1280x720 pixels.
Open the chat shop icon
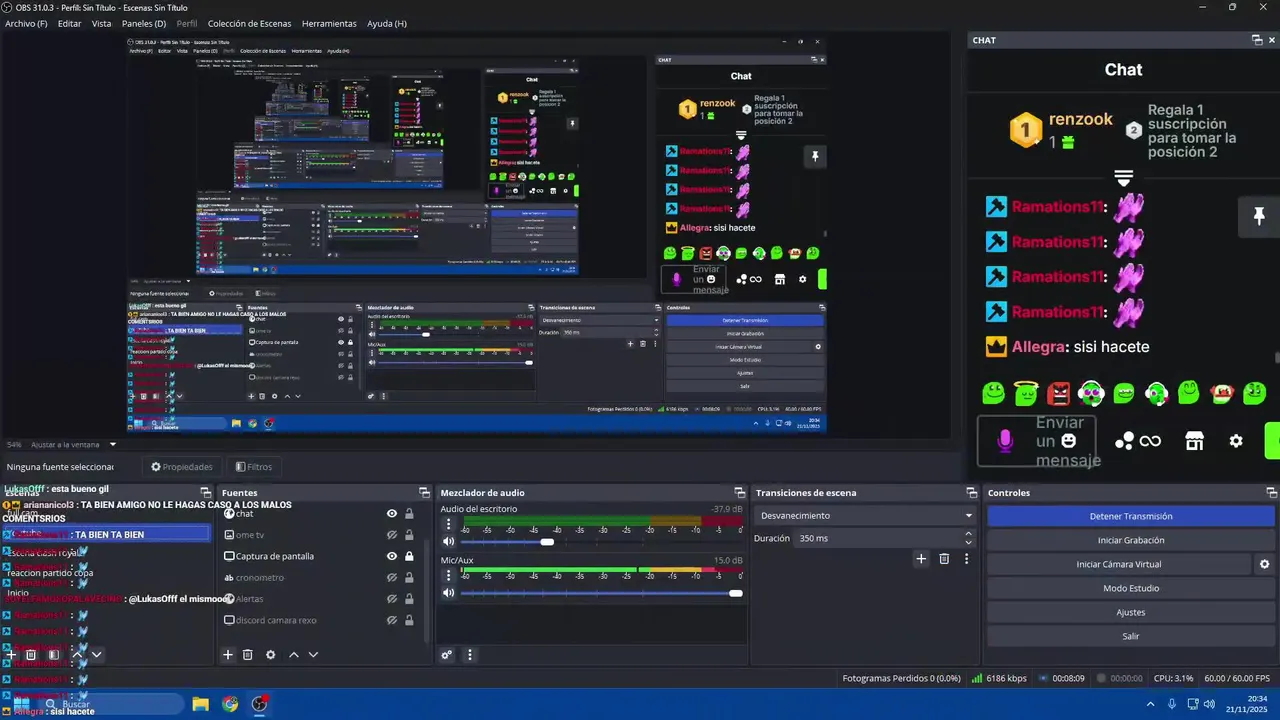coord(1194,441)
